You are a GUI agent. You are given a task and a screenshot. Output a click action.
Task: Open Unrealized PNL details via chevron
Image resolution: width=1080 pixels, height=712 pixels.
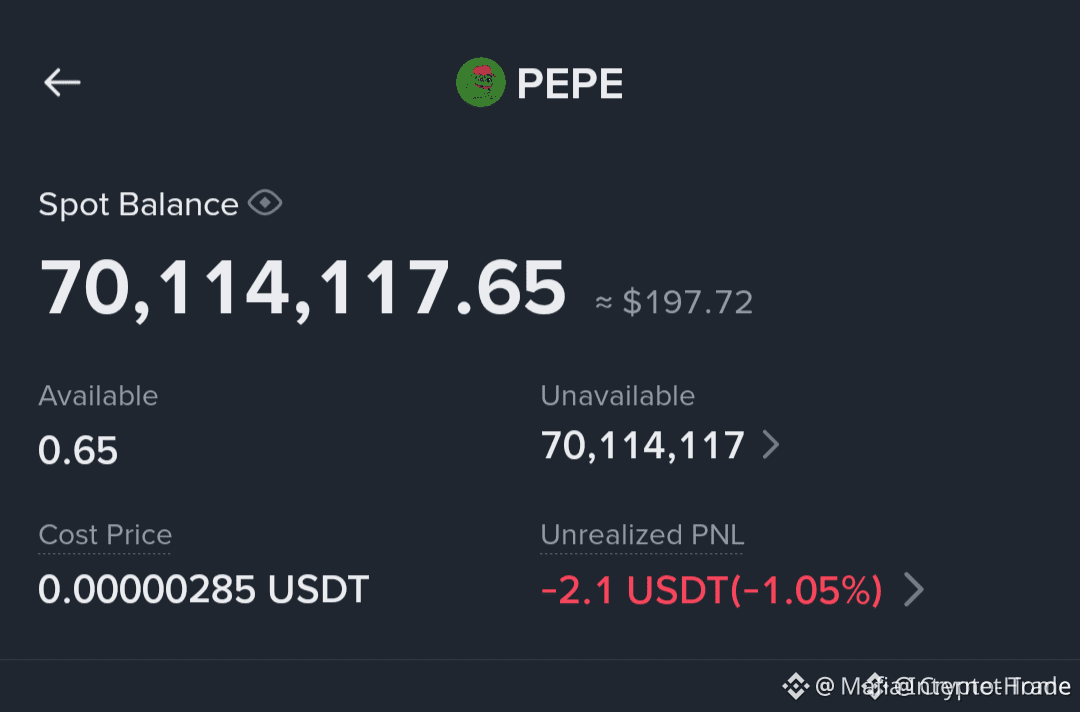(x=913, y=589)
